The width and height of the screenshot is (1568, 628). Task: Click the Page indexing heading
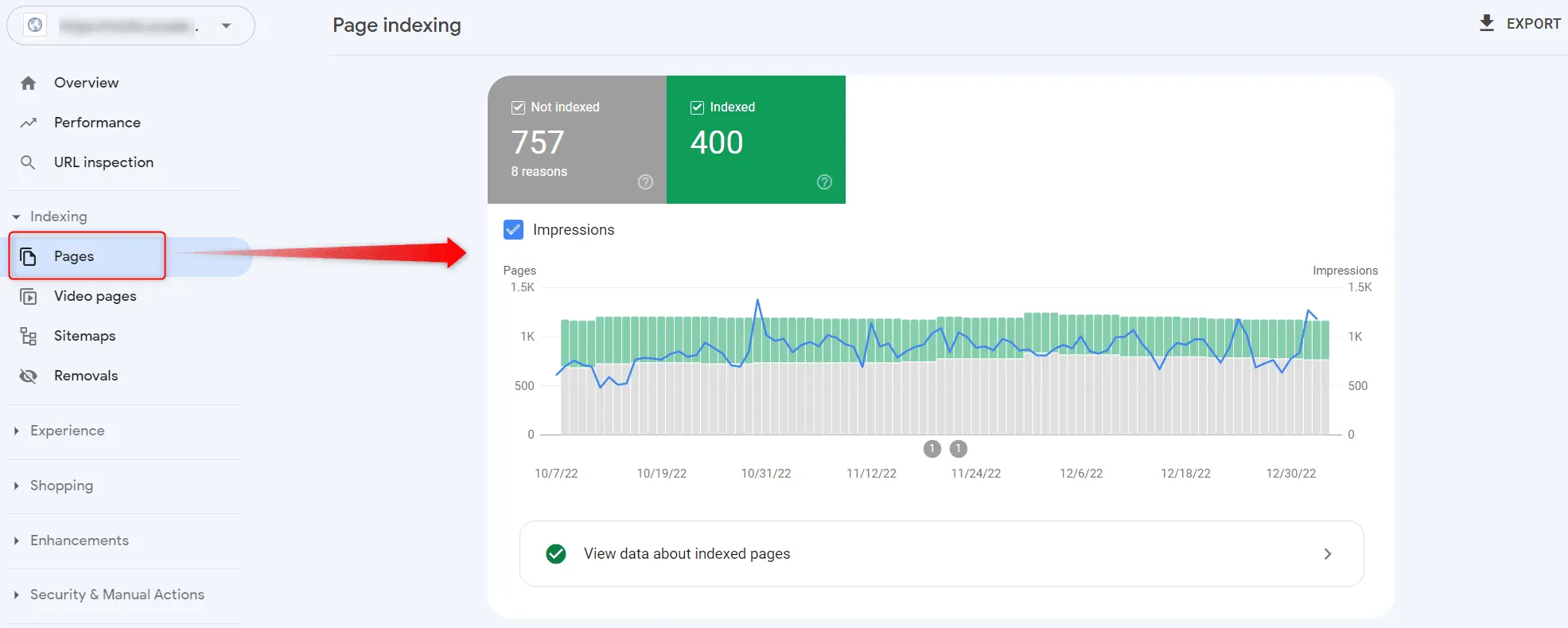397,25
